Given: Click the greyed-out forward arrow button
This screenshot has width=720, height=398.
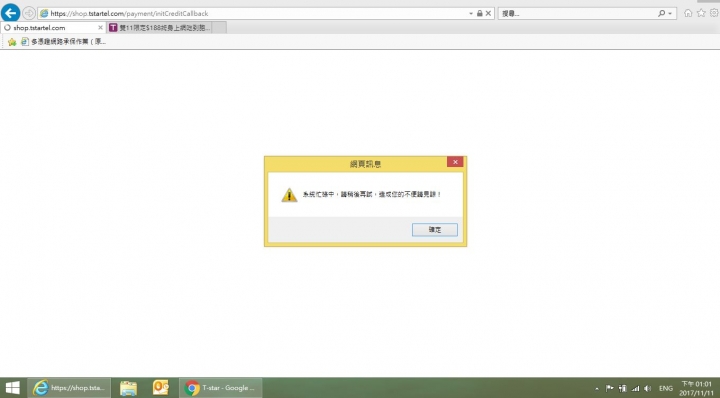Looking at the screenshot, I should tap(29, 13).
